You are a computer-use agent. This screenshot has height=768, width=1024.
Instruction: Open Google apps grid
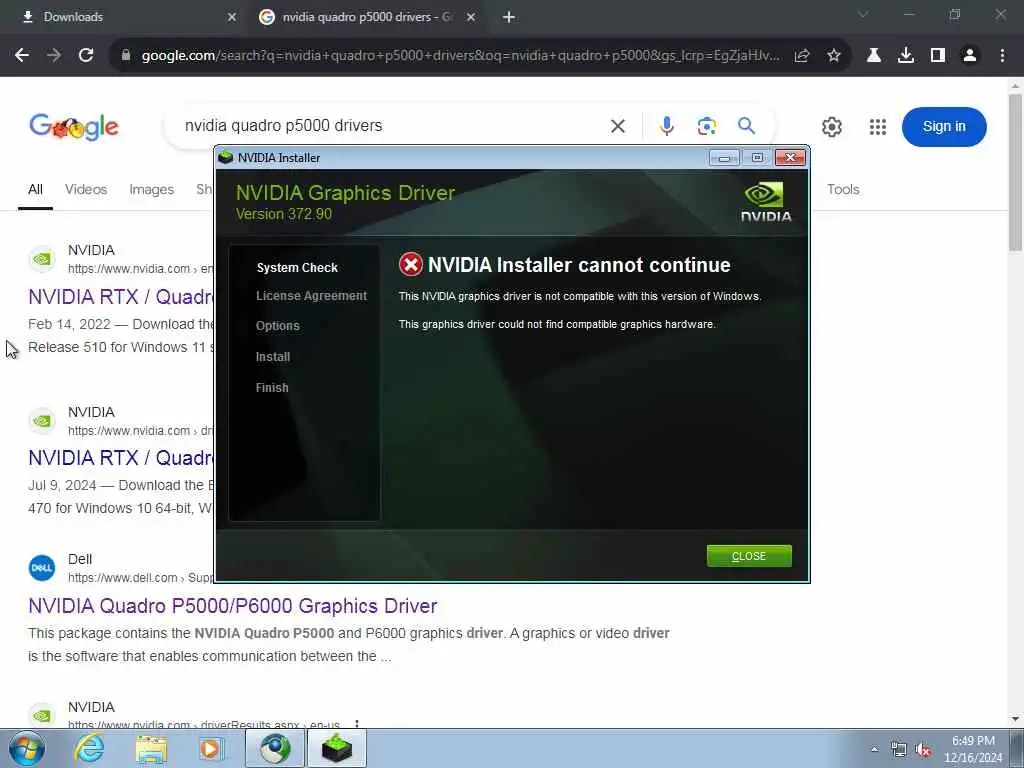coord(878,127)
